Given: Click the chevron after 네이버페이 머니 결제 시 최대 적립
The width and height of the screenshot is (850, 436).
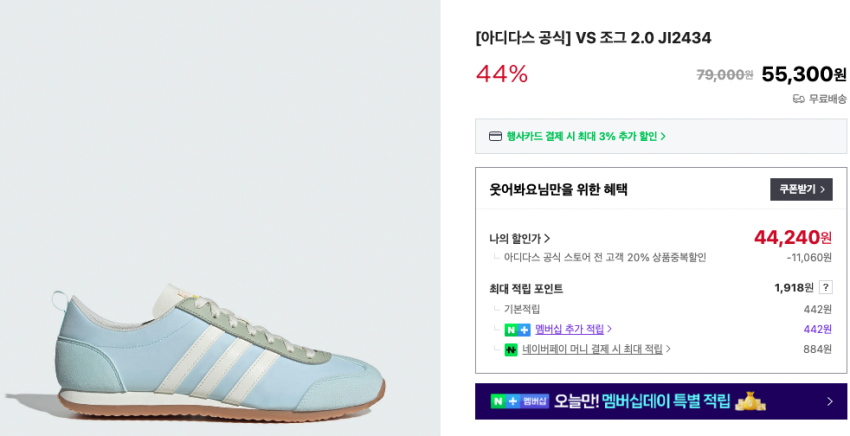Looking at the screenshot, I should coord(668,349).
